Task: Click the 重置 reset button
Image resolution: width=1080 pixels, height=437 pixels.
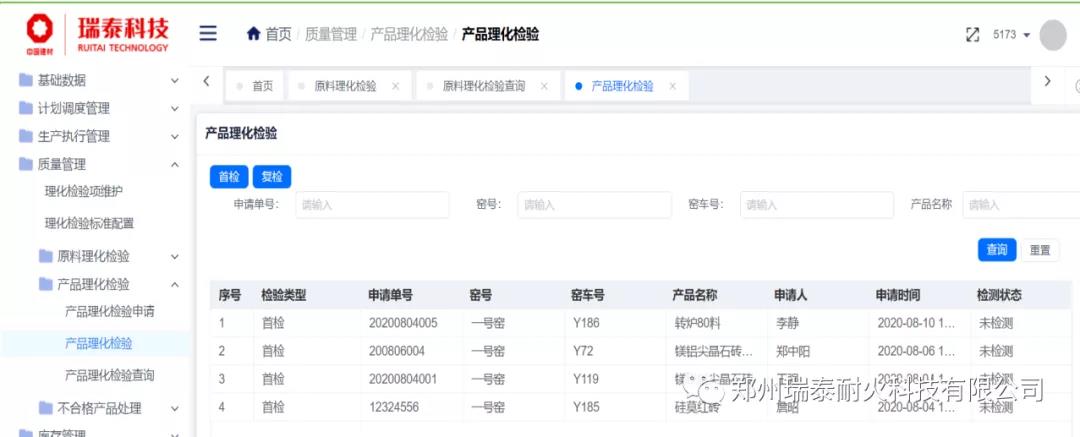Action: tap(1040, 250)
